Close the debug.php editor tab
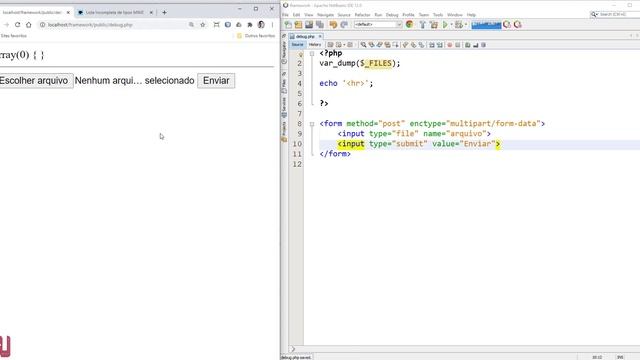This screenshot has height=360, width=640. [x=320, y=36]
